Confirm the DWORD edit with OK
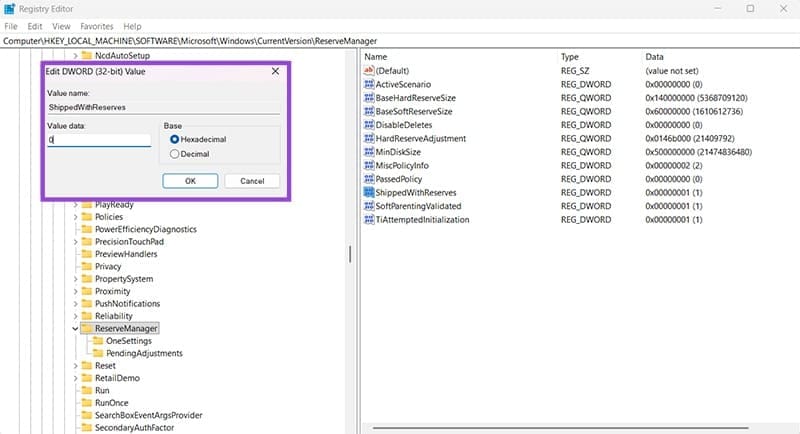 190,181
